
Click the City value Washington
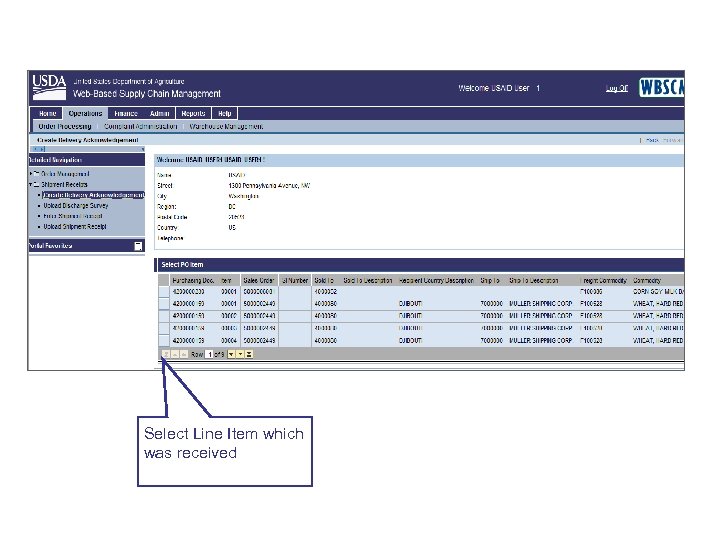pyautogui.click(x=243, y=196)
